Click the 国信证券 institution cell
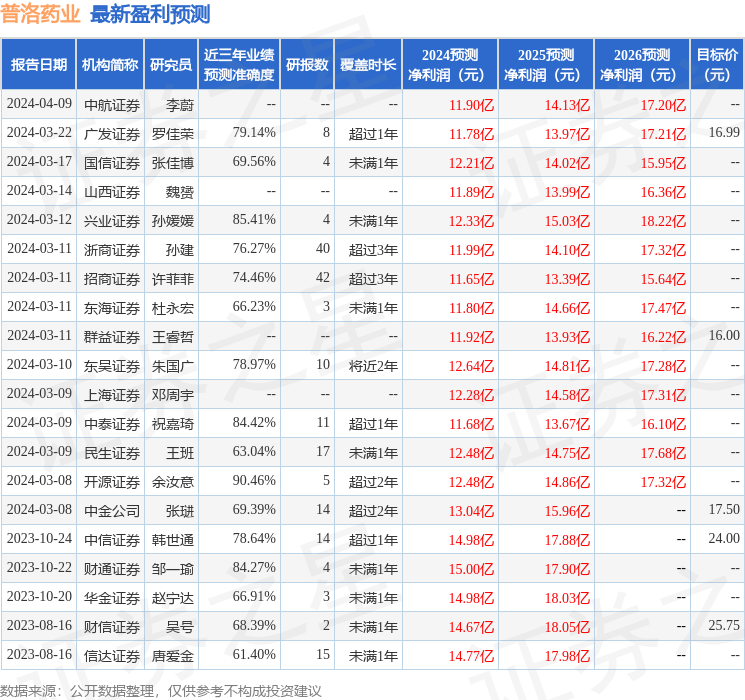Viewport: 745px width, 700px height. tap(112, 163)
